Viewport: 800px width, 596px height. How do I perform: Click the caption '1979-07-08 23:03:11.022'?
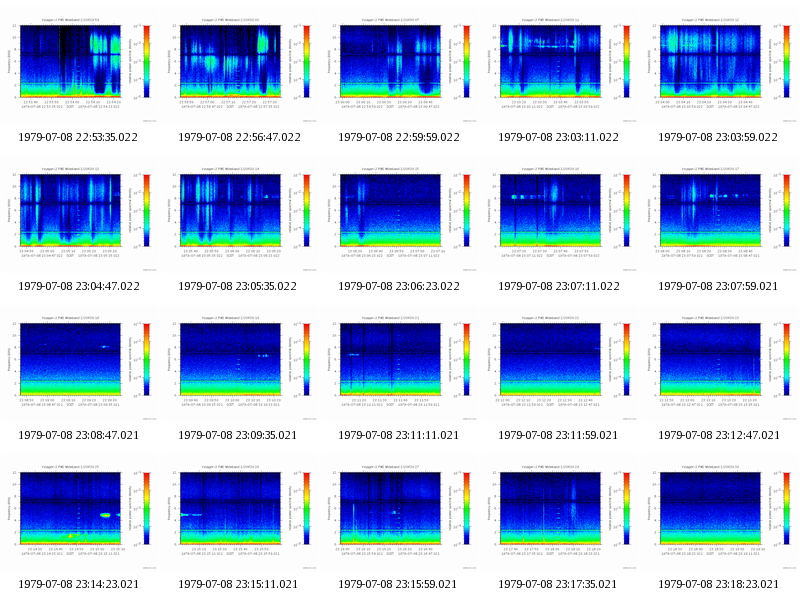point(559,137)
